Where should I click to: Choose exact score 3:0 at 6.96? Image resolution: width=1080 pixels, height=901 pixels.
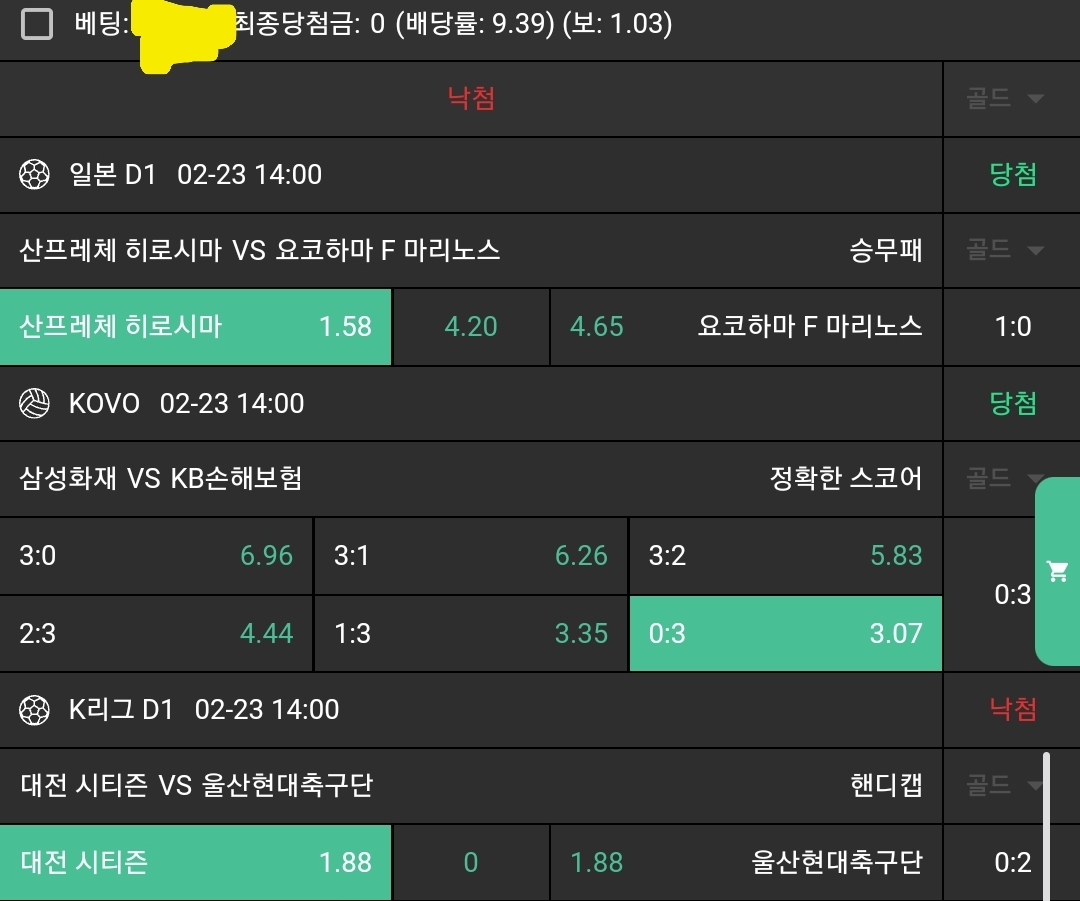click(156, 556)
